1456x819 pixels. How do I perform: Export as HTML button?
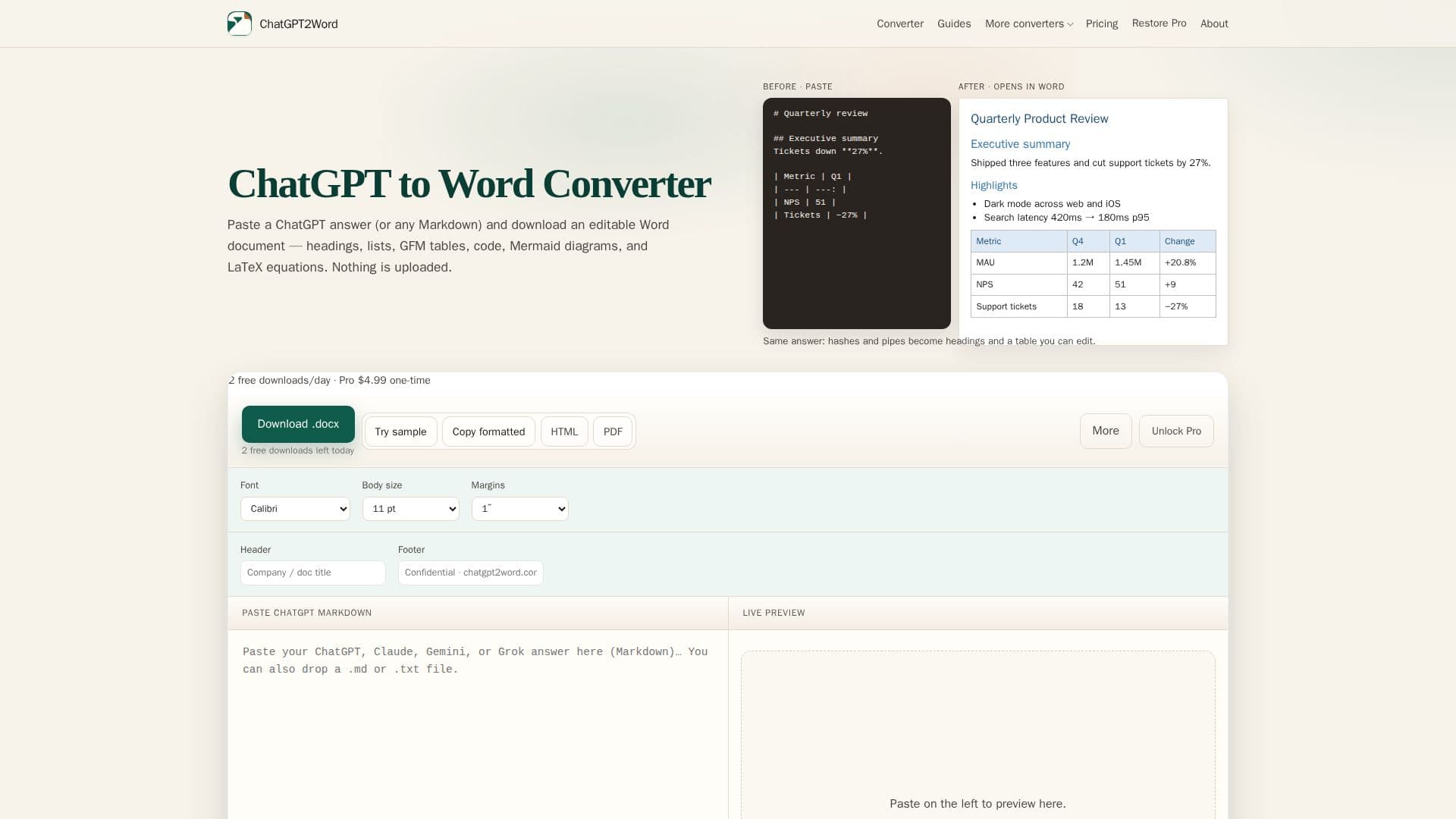[564, 431]
